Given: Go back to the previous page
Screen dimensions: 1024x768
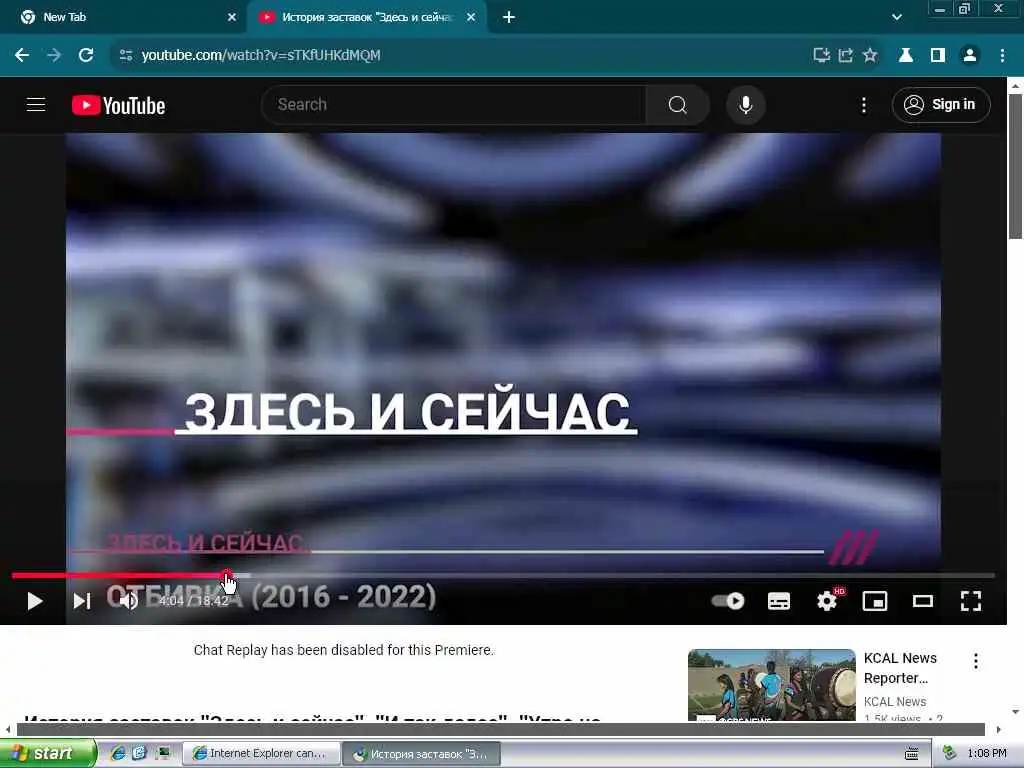Looking at the screenshot, I should pyautogui.click(x=22, y=56).
